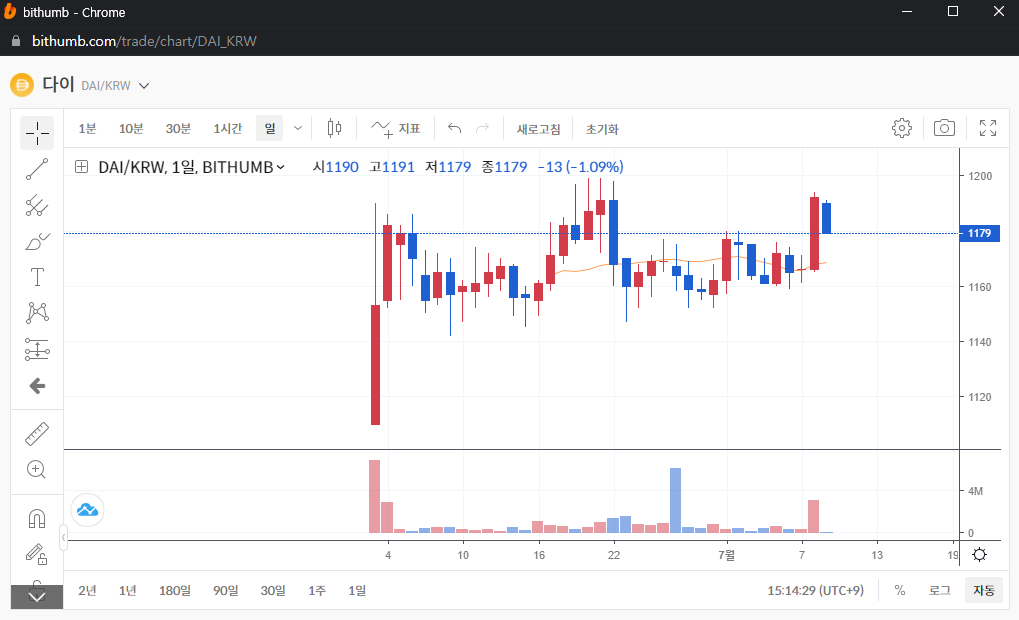The image size is (1019, 620).
Task: Click the left arrow back icon
Action: 37,386
